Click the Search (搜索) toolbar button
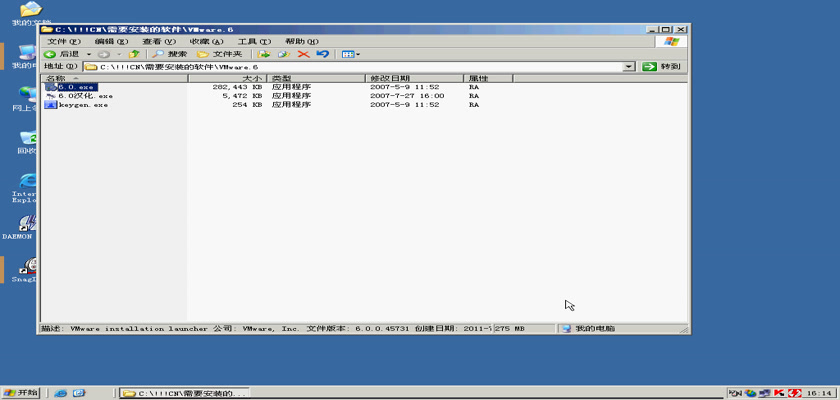This screenshot has height=400, width=840. 169,54
